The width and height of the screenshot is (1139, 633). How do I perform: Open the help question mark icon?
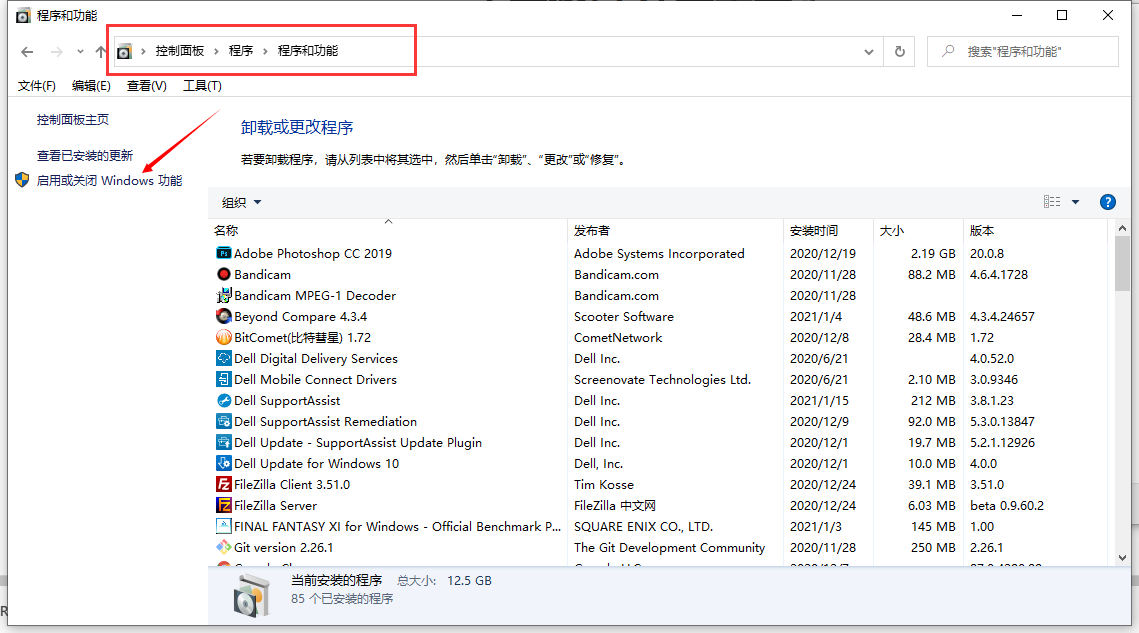pos(1108,202)
